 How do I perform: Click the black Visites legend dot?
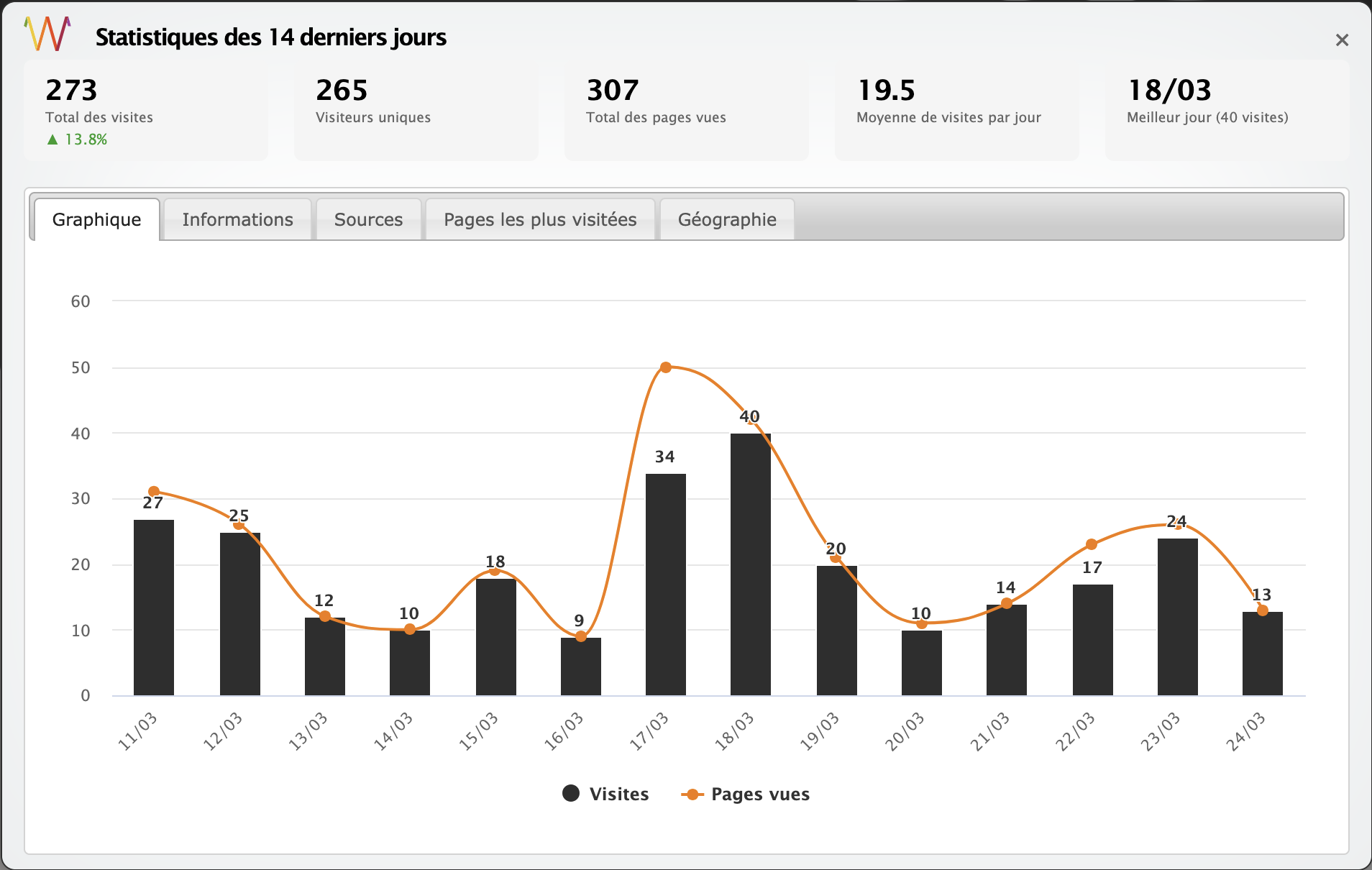571,794
